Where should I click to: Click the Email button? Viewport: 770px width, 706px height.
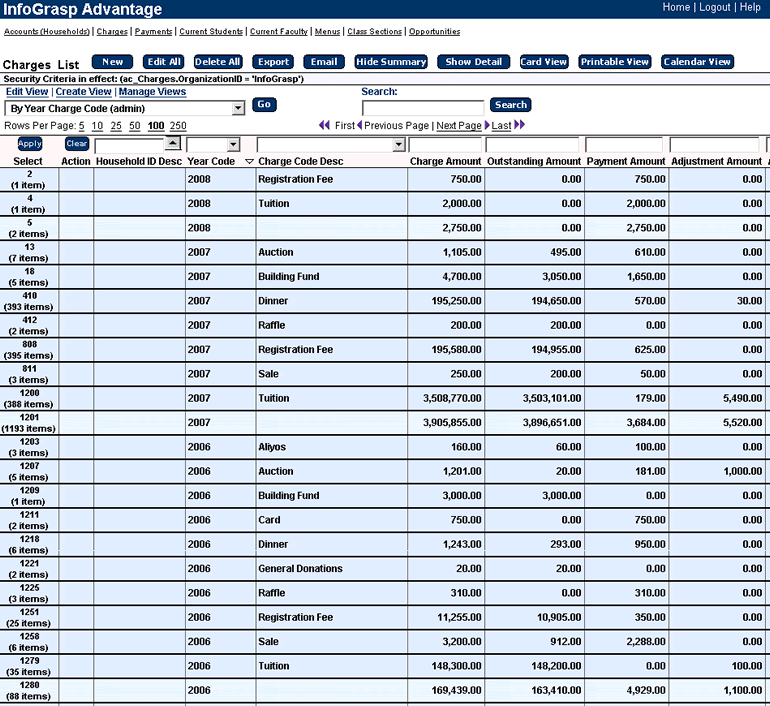324,62
